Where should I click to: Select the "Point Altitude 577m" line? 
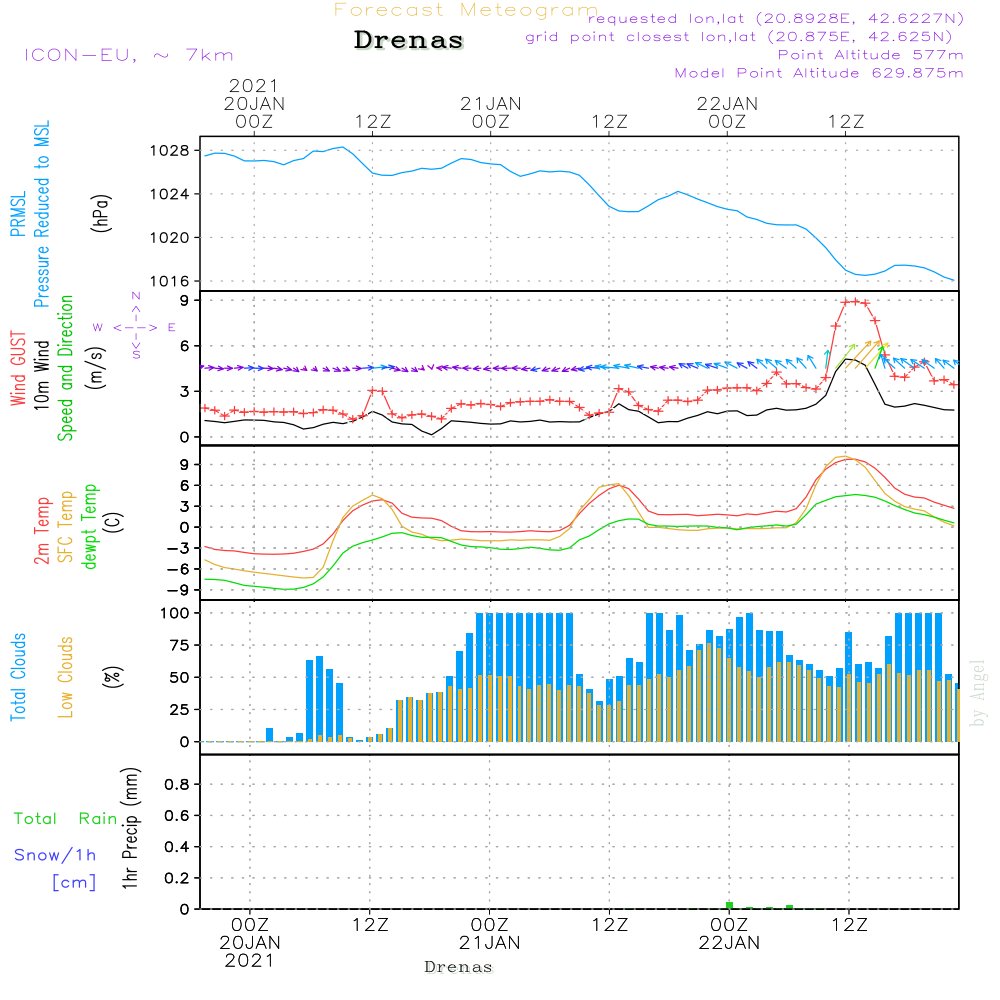click(871, 55)
